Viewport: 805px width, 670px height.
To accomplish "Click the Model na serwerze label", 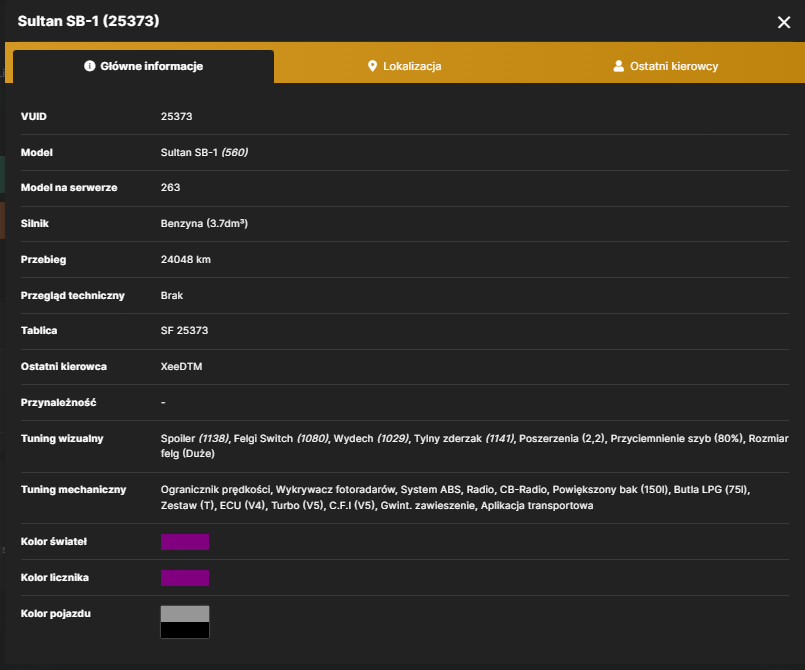I will pos(69,187).
